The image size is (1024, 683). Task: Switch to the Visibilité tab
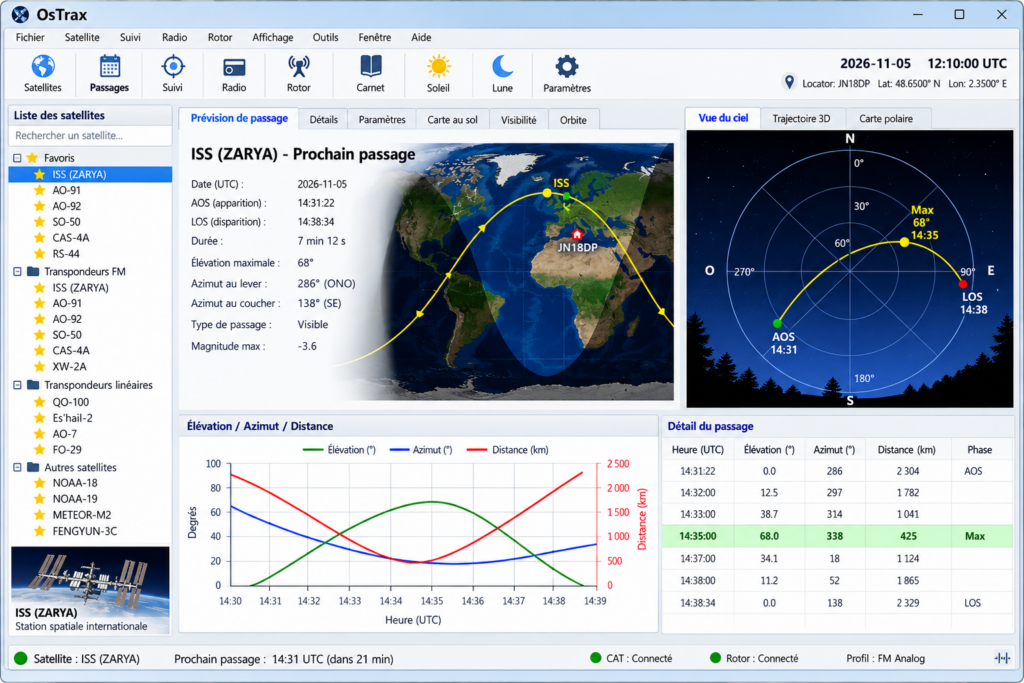click(519, 119)
